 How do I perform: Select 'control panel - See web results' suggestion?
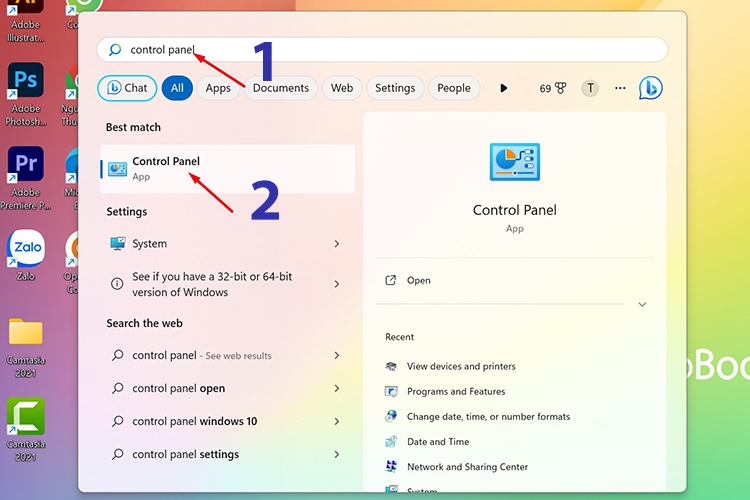pos(227,356)
